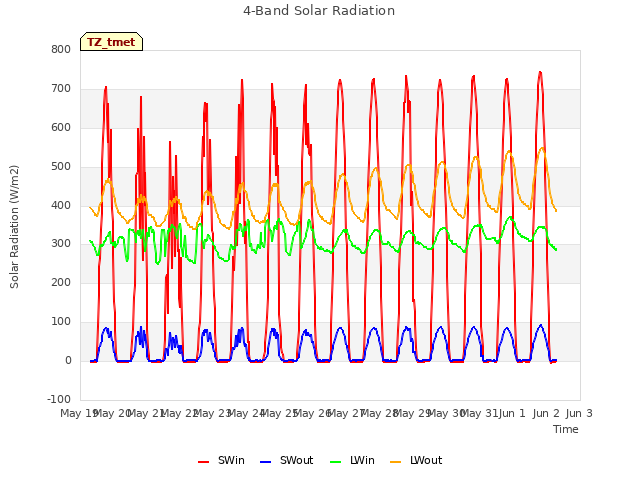Image resolution: width=640 pixels, height=480 pixels.
Task: Click the -100 y-axis tick label
Action: [x=59, y=399]
